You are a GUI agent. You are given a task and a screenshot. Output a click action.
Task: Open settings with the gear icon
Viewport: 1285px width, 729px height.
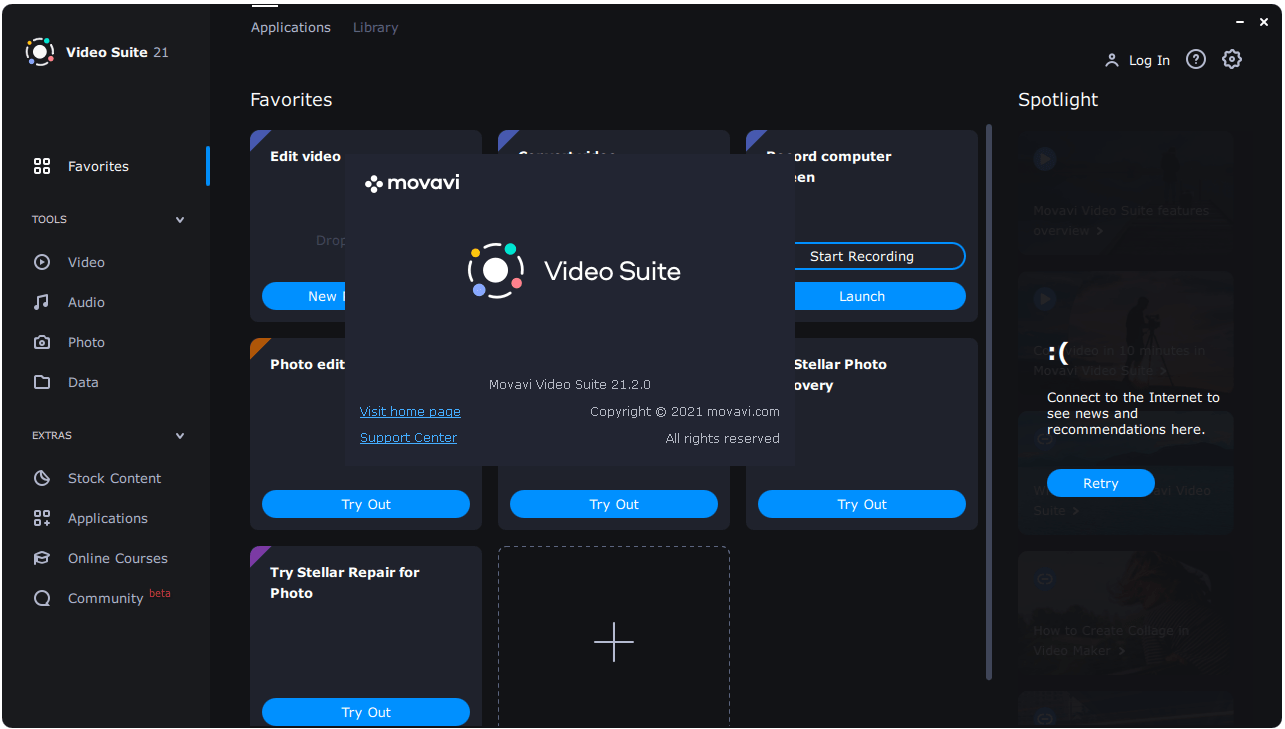1232,60
